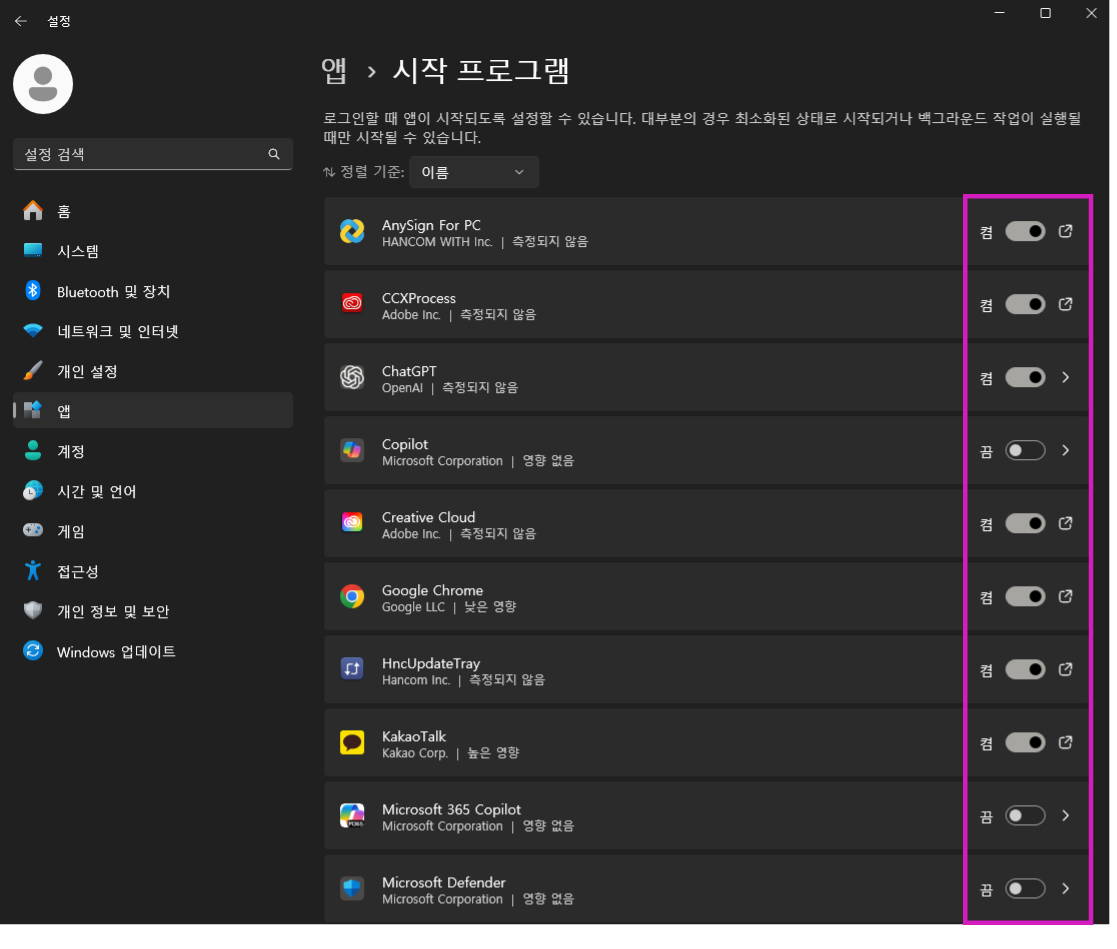The image size is (1117, 949).
Task: Expand Copilot row chevron
Action: 1066,450
